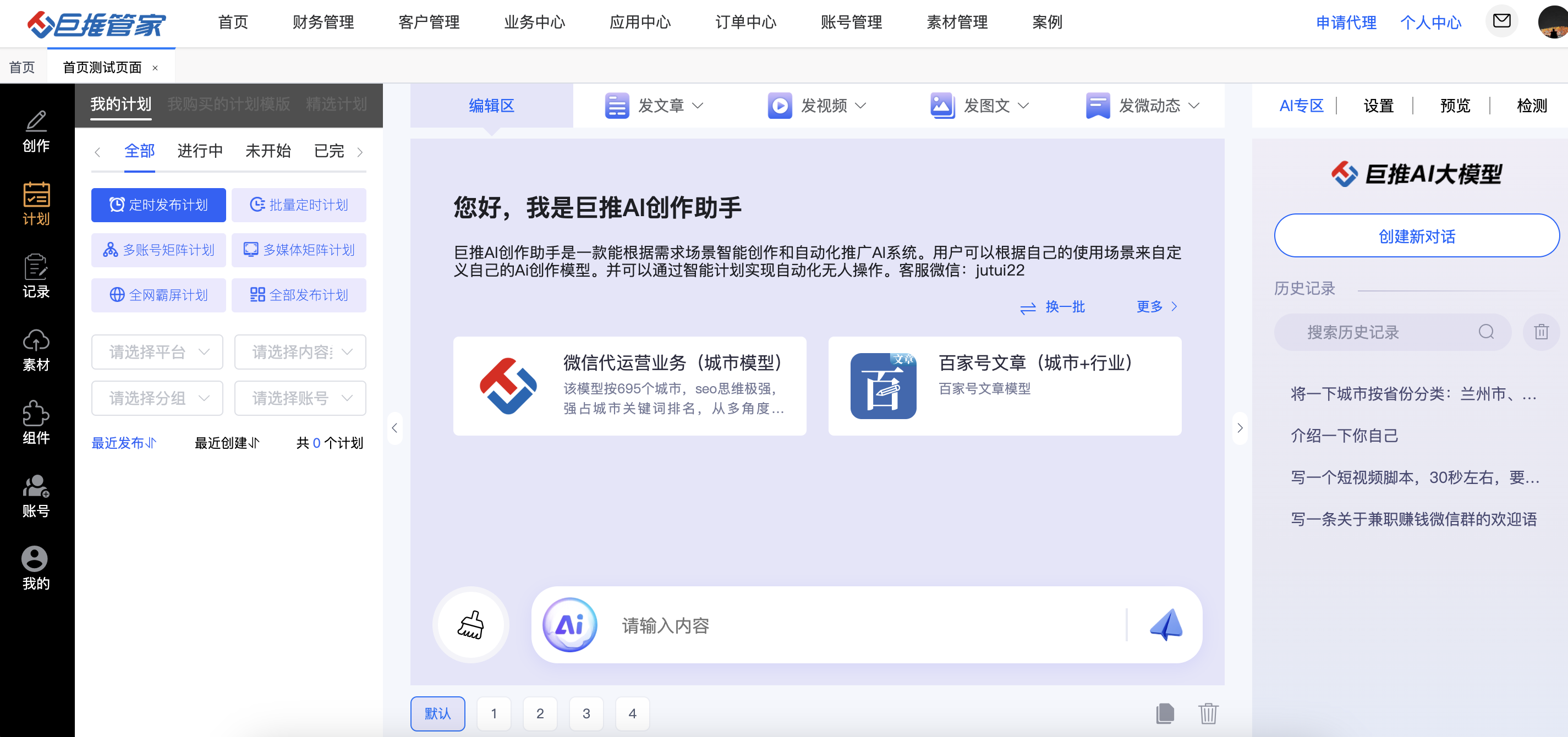Click the broom clear-chat icon

(x=470, y=624)
